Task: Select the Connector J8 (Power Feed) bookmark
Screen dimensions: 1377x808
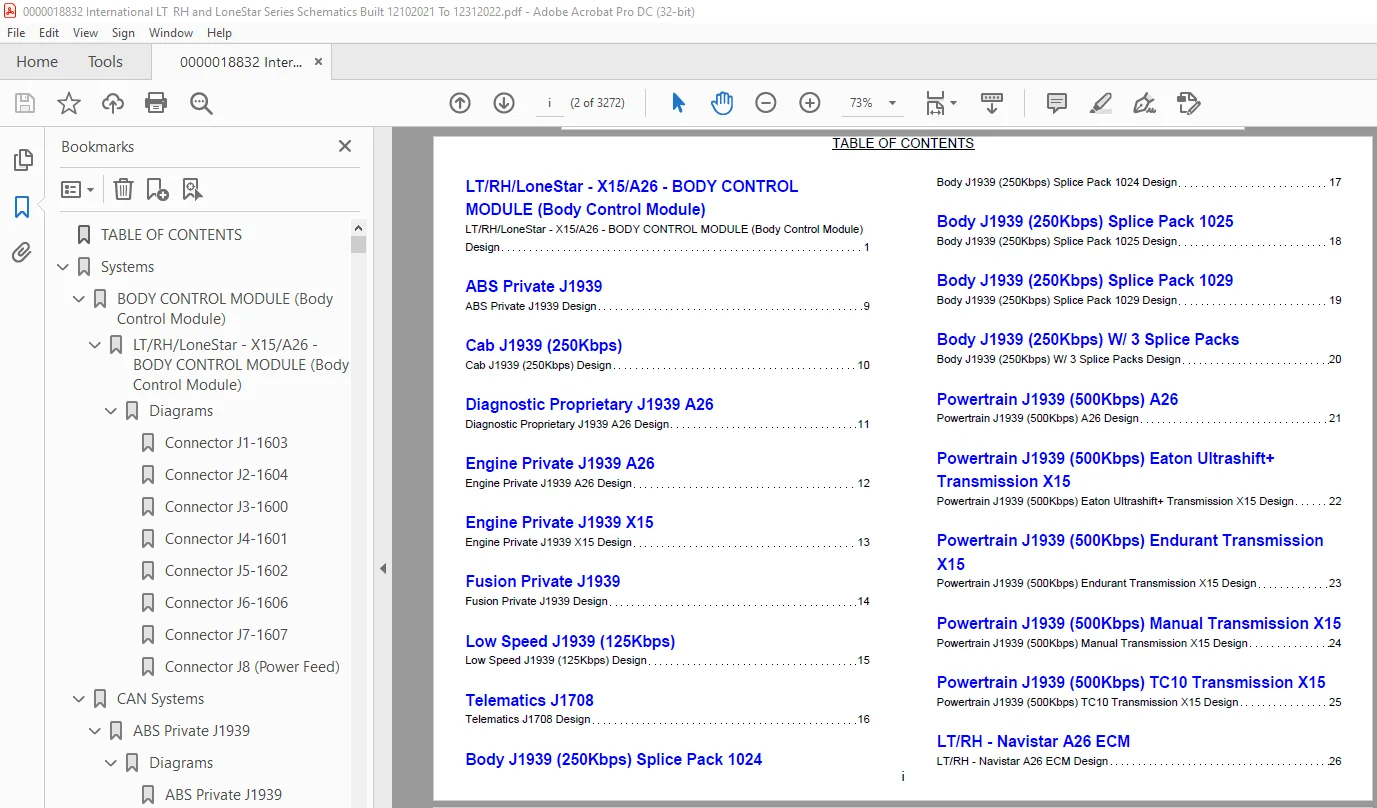Action: [252, 667]
